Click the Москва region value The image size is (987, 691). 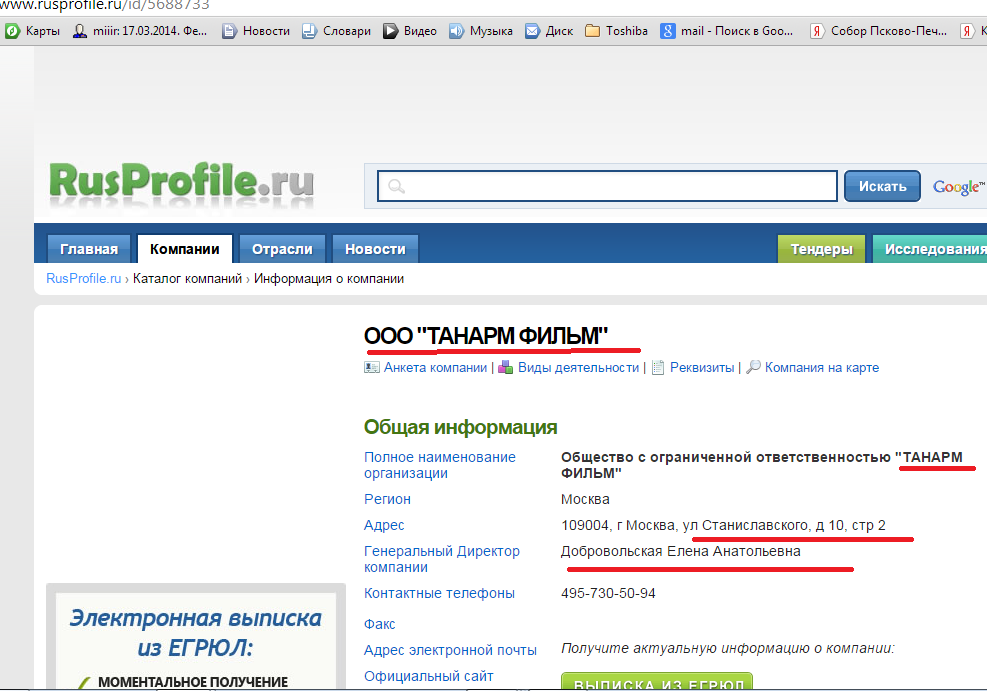(x=585, y=499)
